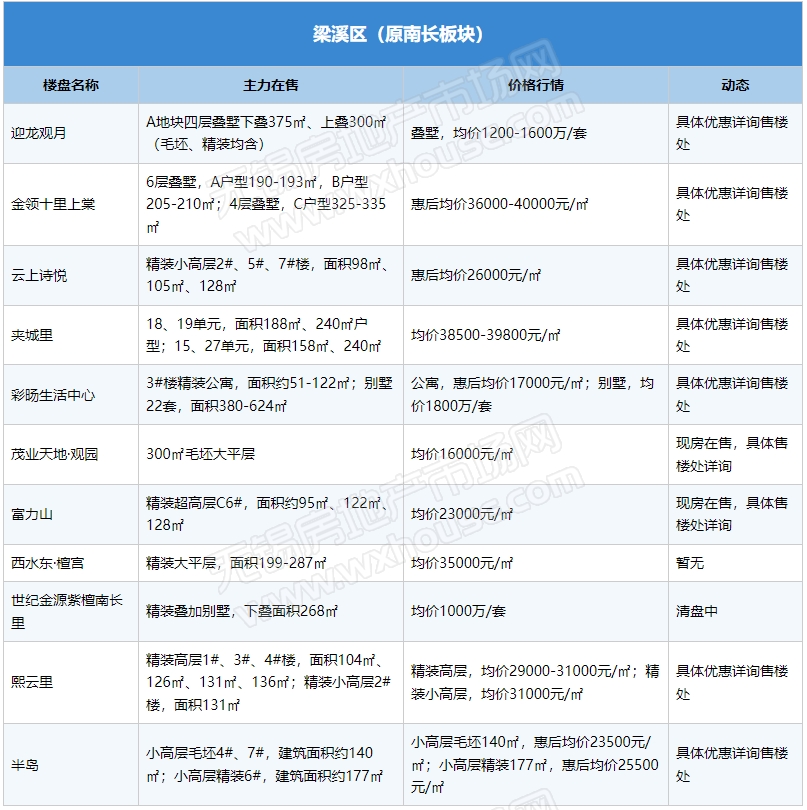Click the price 叠墅，均价1200-1600万/套
The image size is (807, 810).
[499, 133]
